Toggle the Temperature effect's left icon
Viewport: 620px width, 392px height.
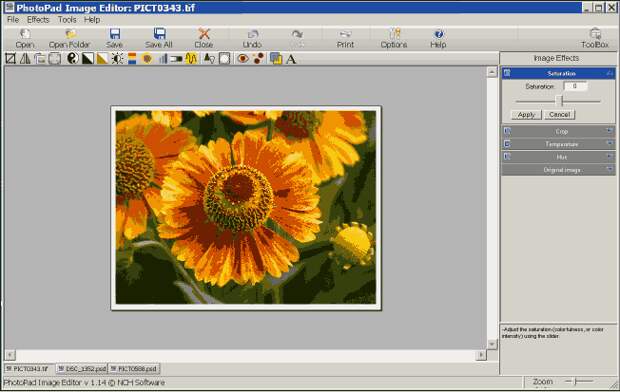pyautogui.click(x=507, y=144)
